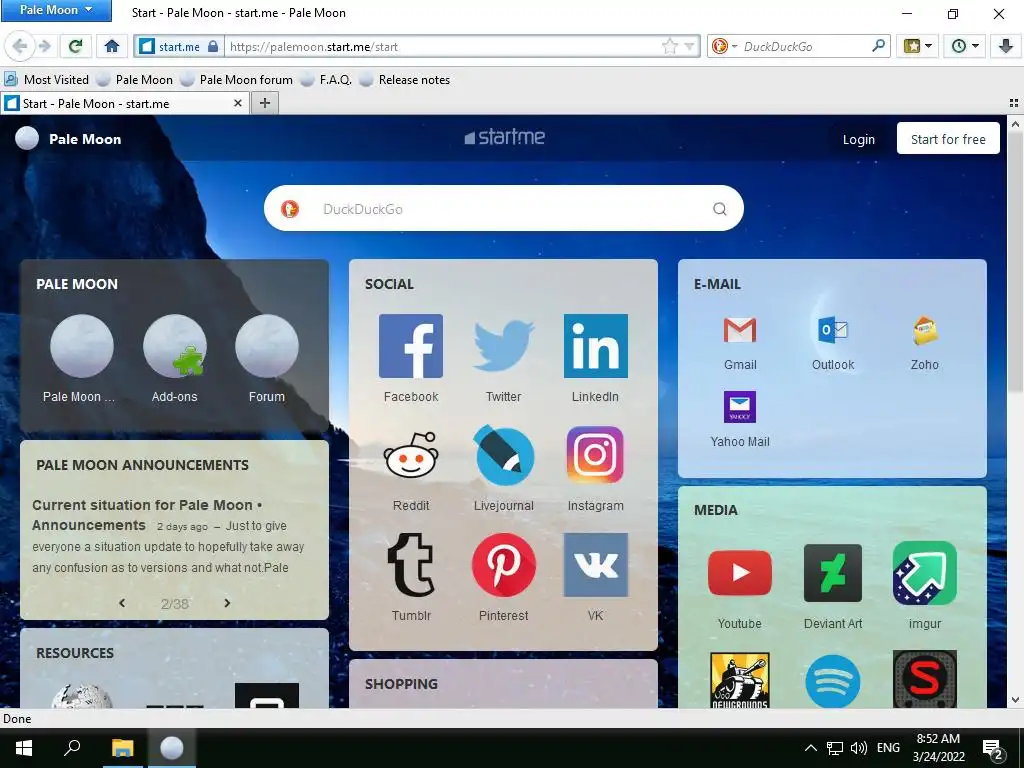Image resolution: width=1024 pixels, height=768 pixels.
Task: Go to the next announcement
Action: point(227,603)
